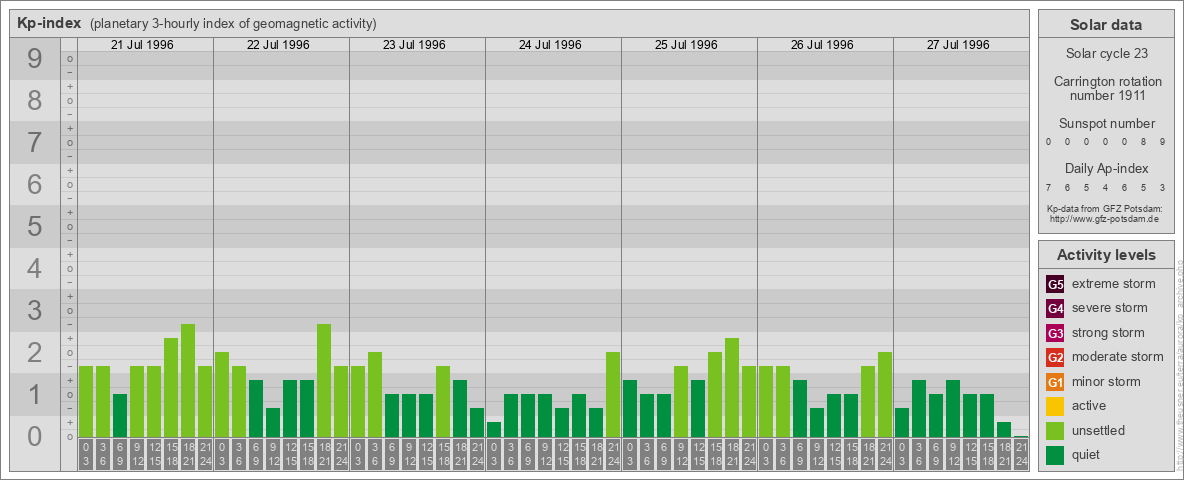Select the light green unsettled swatch
This screenshot has width=1184, height=480.
pos(1056,430)
